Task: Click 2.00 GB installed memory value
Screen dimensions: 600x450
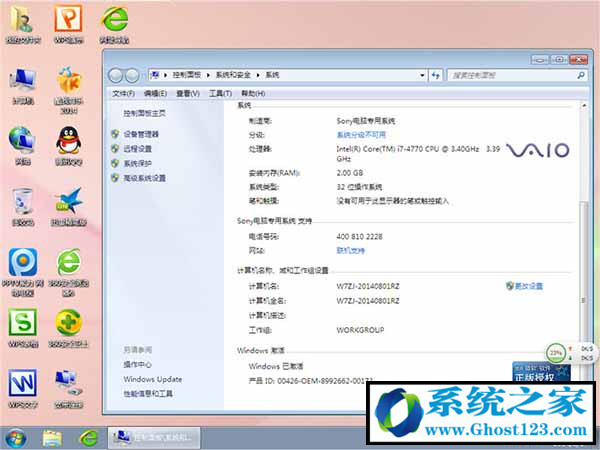Action: tap(349, 173)
